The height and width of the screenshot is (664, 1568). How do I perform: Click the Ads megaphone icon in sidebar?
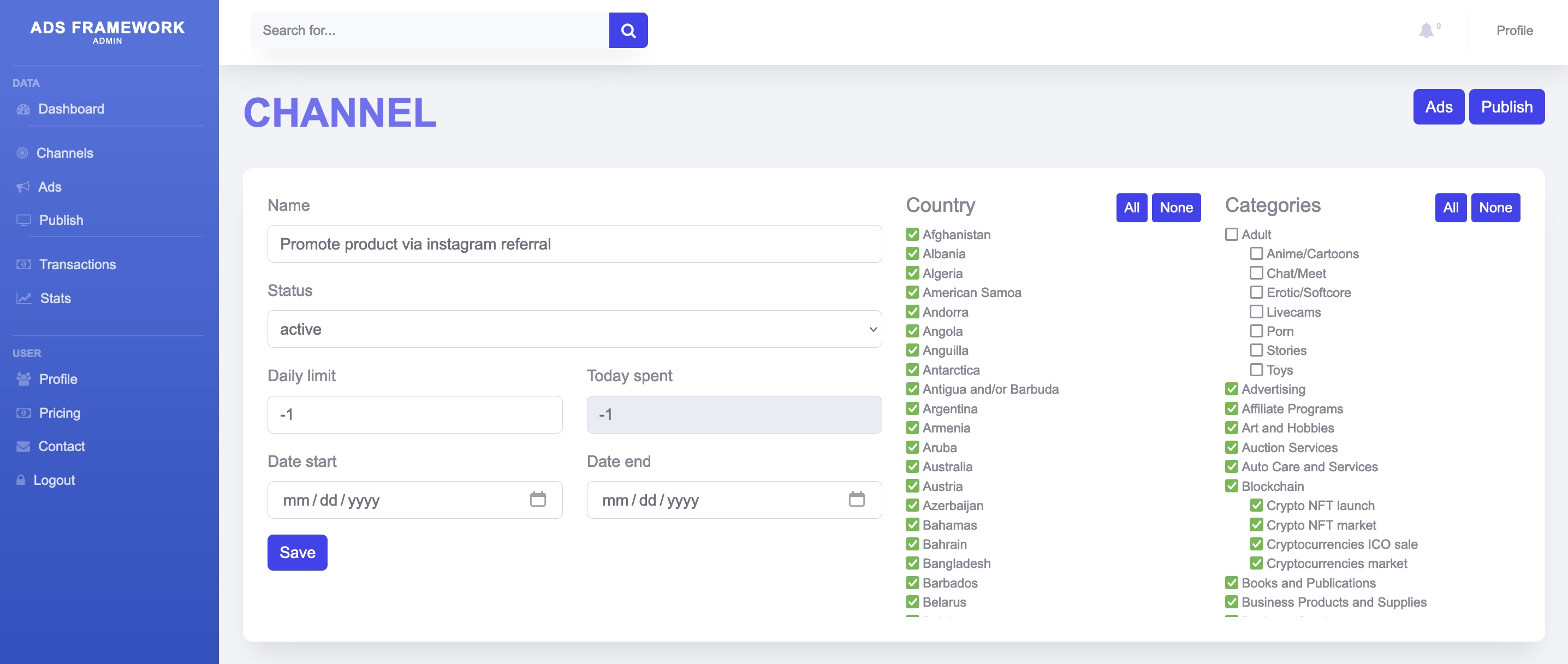click(x=23, y=187)
